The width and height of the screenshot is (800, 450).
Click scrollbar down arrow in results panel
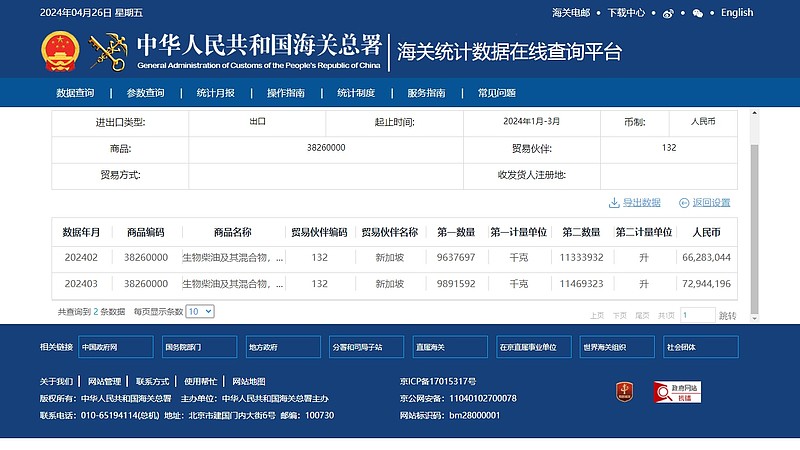[x=754, y=318]
